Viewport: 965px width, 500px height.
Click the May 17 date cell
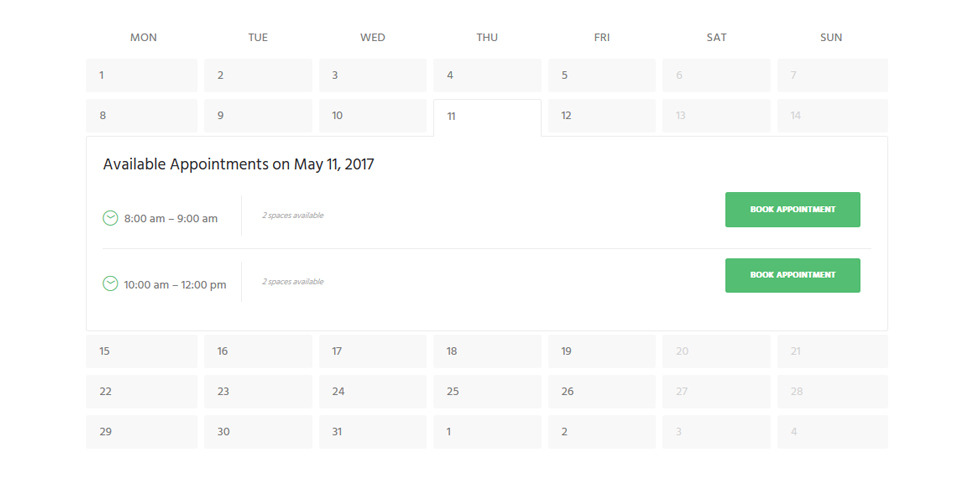[373, 351]
